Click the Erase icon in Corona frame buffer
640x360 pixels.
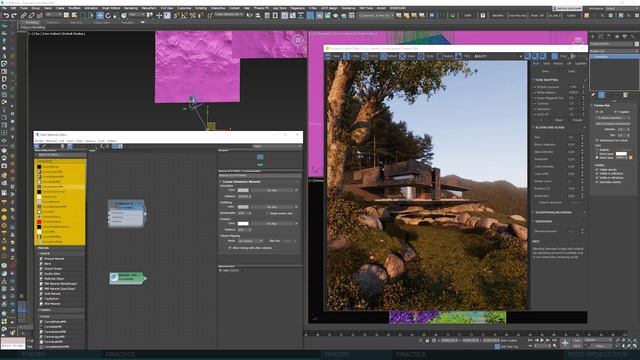point(402,56)
